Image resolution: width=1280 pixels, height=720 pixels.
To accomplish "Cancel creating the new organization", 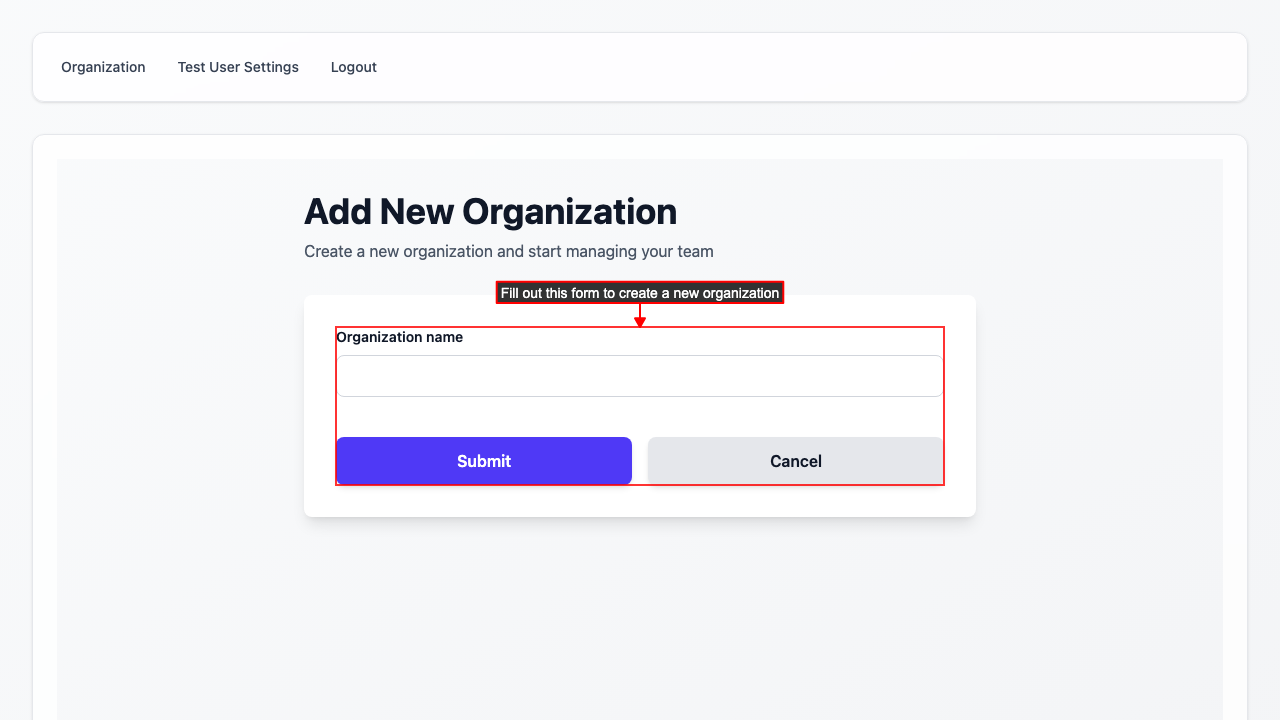I will click(x=795, y=461).
